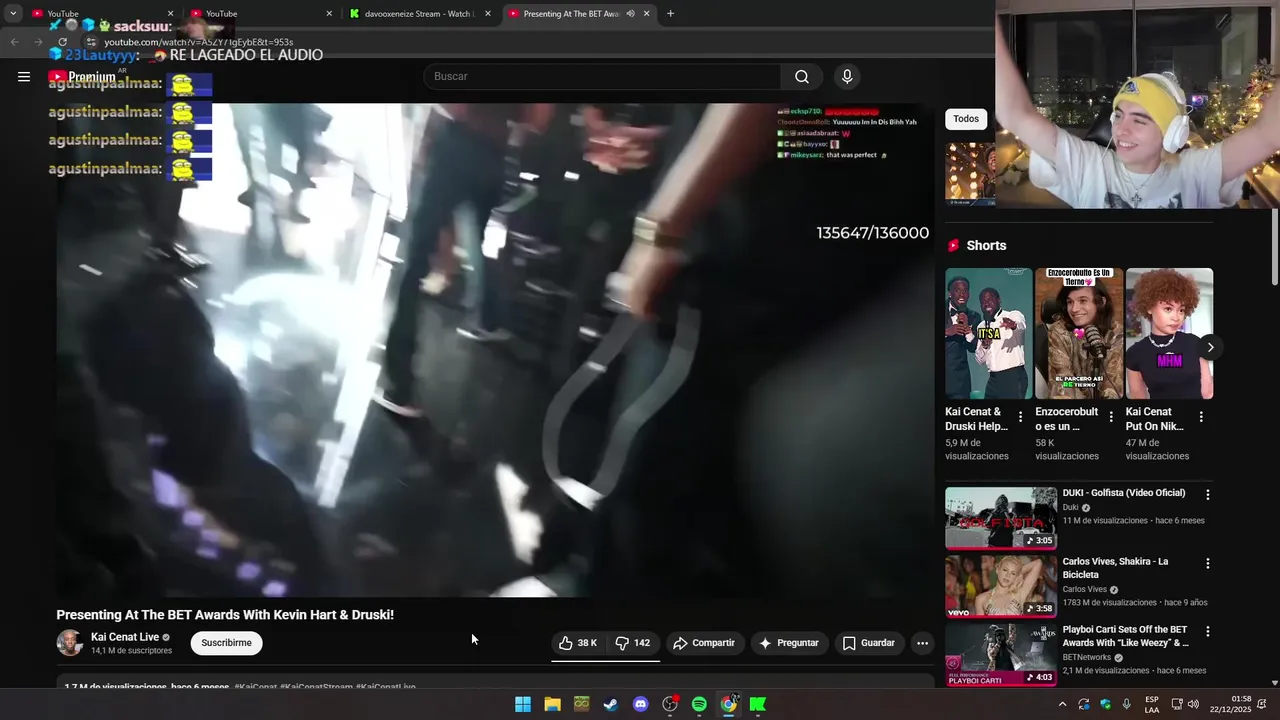Open Discord from the taskbar
Image resolution: width=1280 pixels, height=720 pixels.
click(x=640, y=705)
